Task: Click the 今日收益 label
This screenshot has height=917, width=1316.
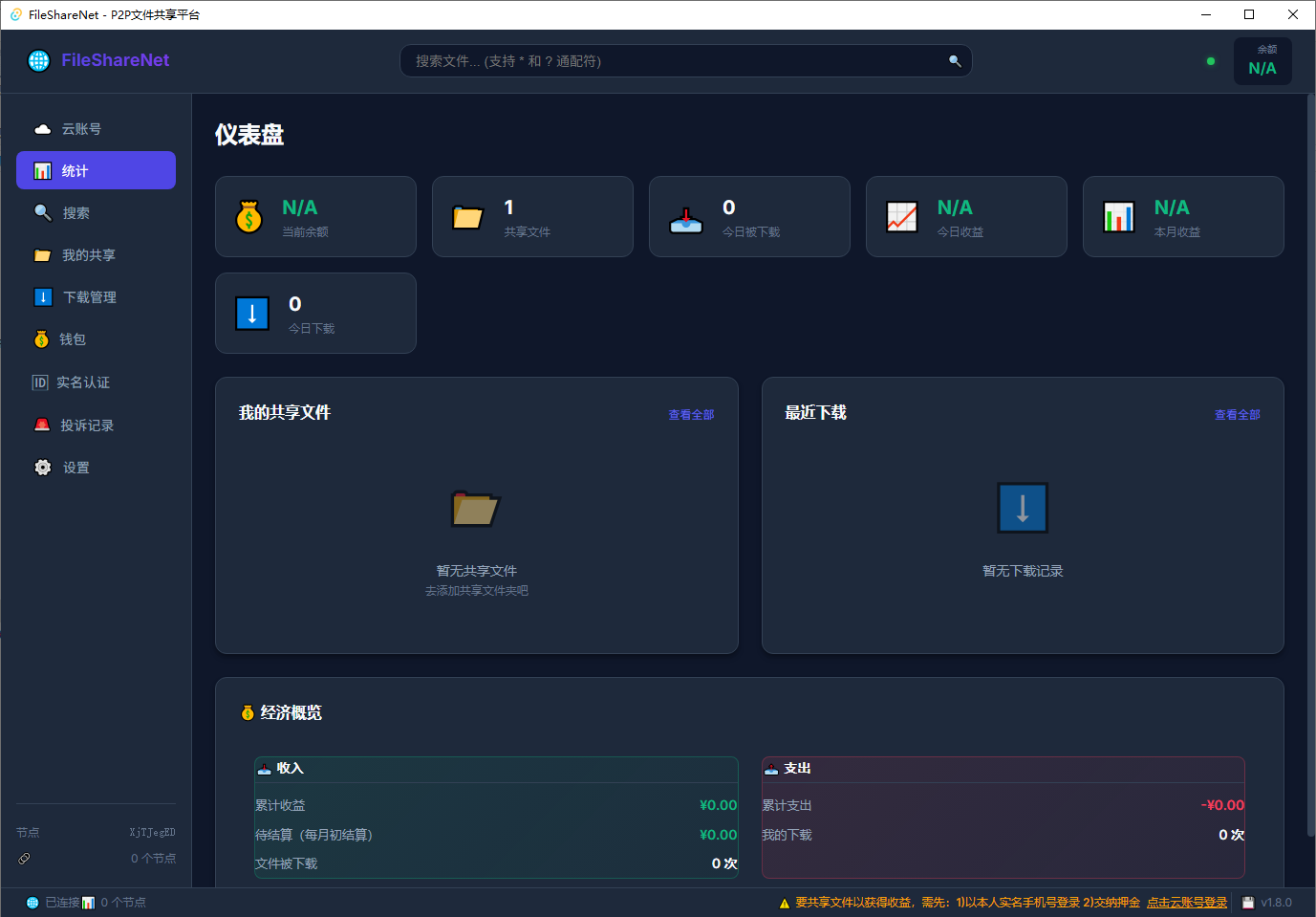Action: (960, 232)
